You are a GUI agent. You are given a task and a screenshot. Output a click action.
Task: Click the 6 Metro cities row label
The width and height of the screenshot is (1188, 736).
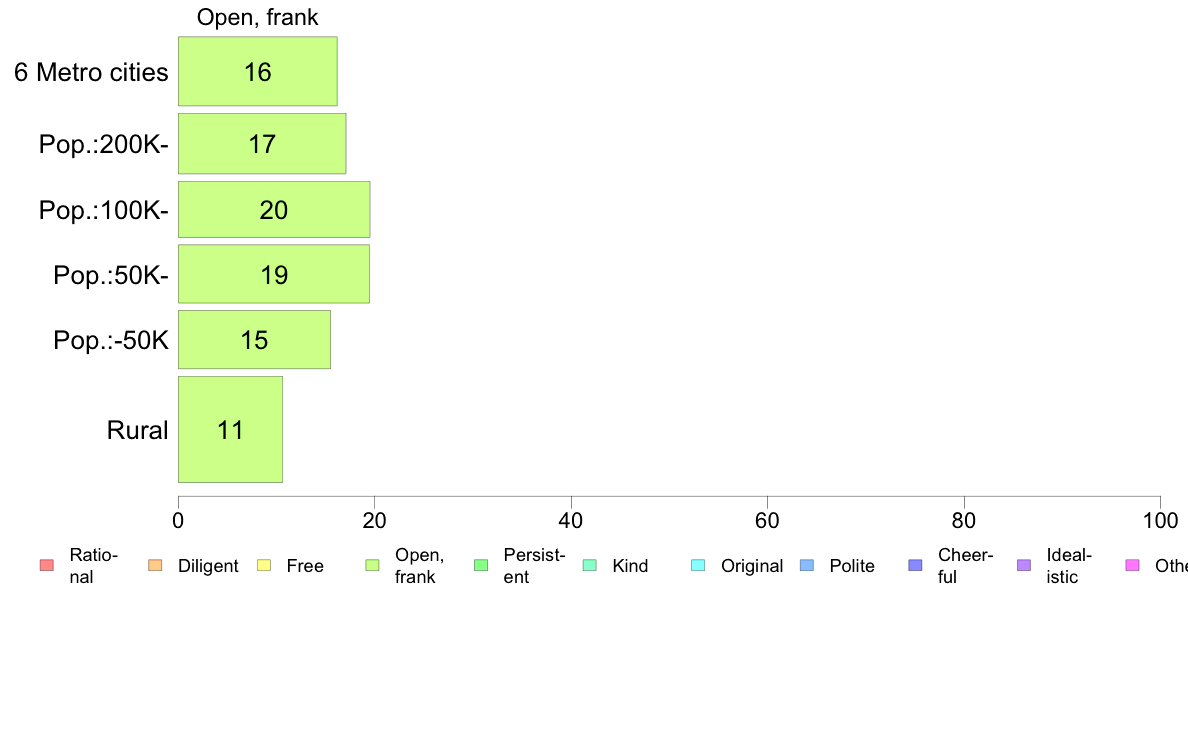[92, 72]
